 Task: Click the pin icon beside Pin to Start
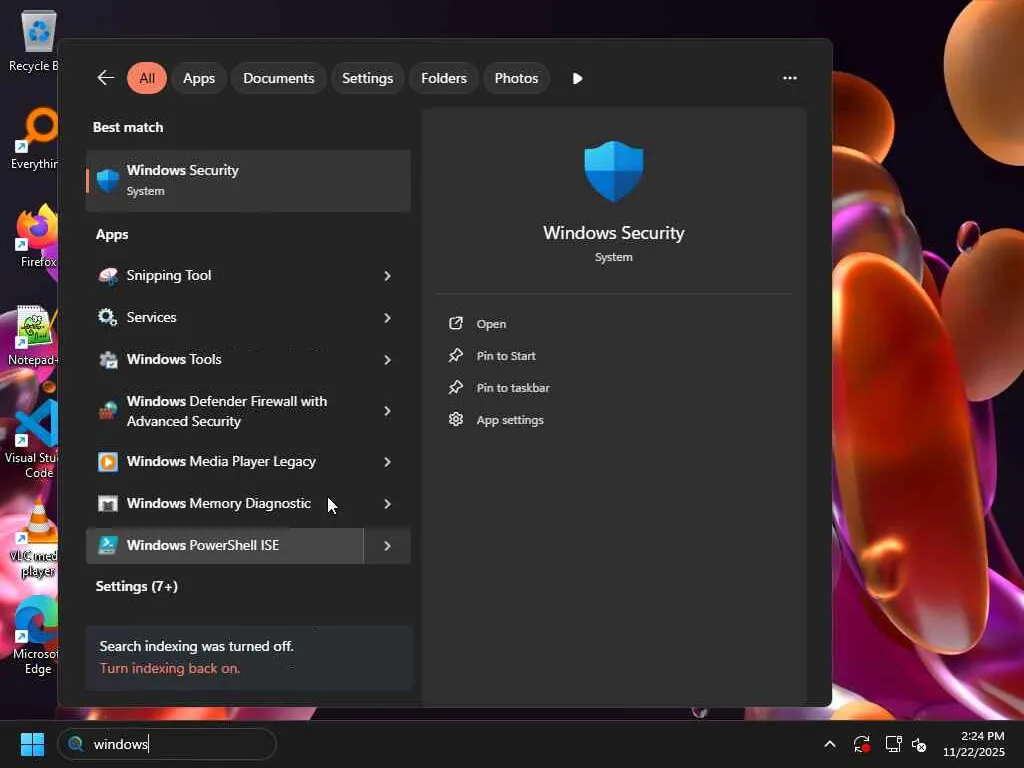point(456,355)
